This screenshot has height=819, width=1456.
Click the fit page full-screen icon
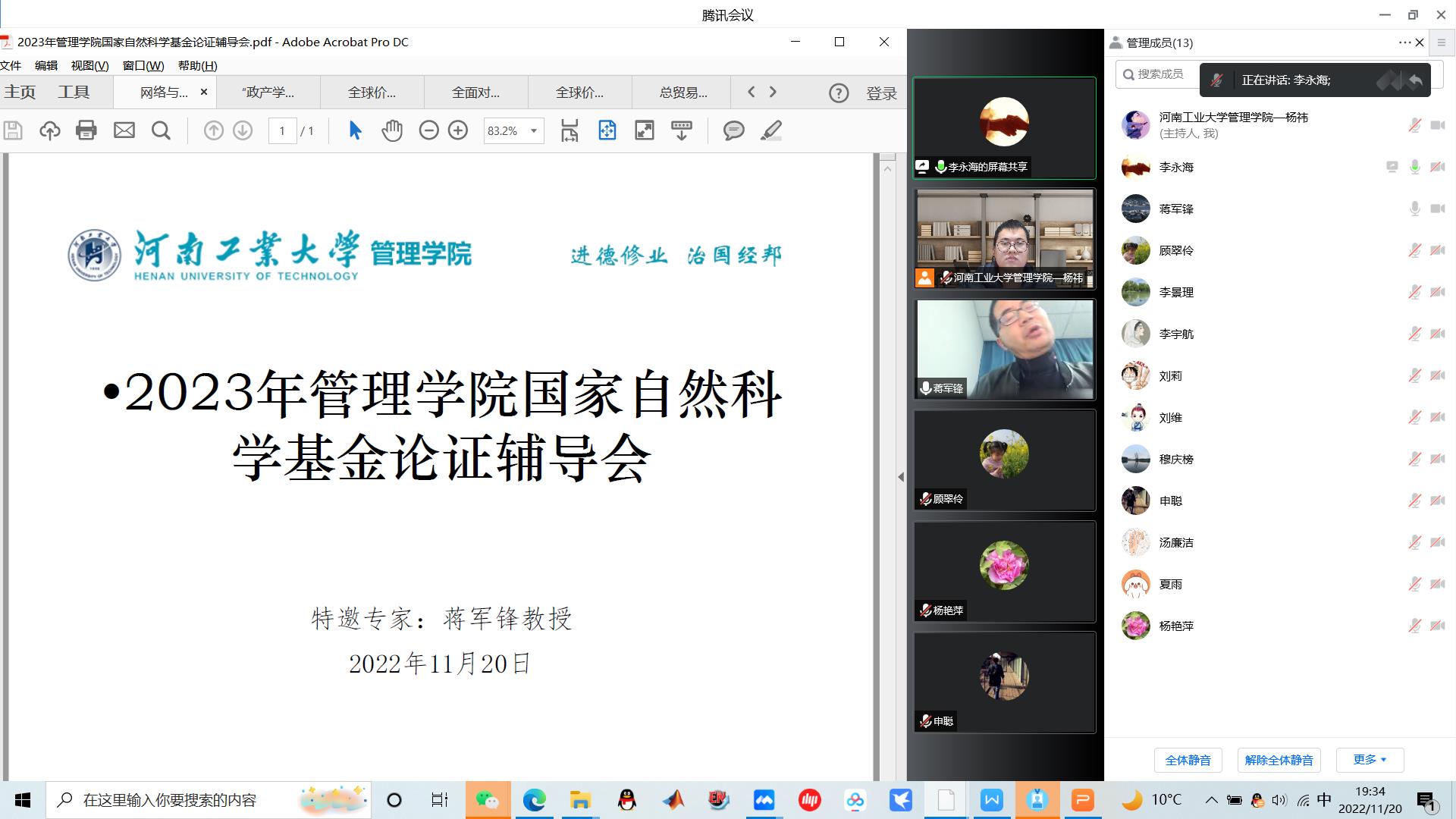(645, 130)
